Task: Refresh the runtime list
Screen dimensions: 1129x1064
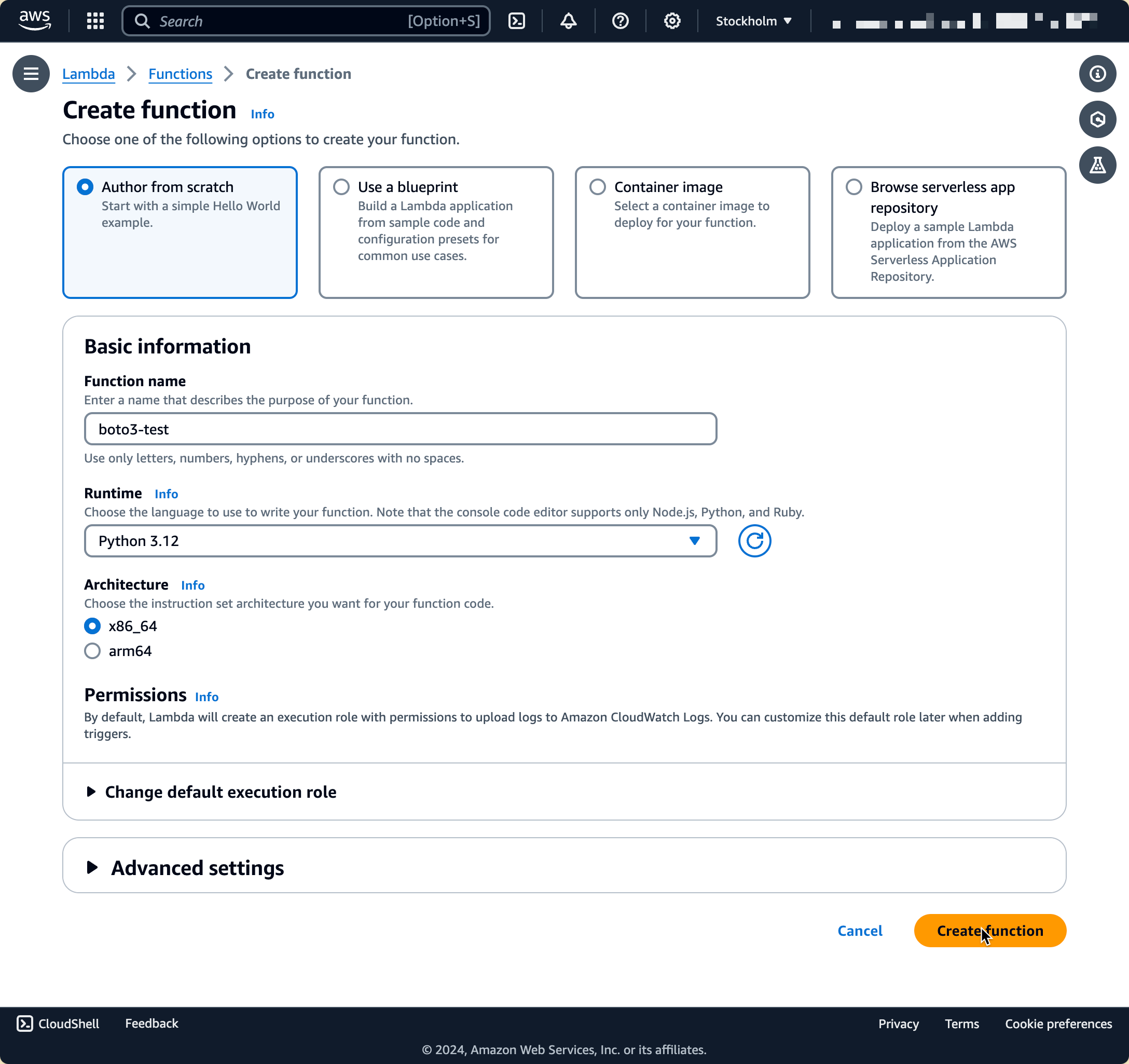Action: click(x=754, y=541)
